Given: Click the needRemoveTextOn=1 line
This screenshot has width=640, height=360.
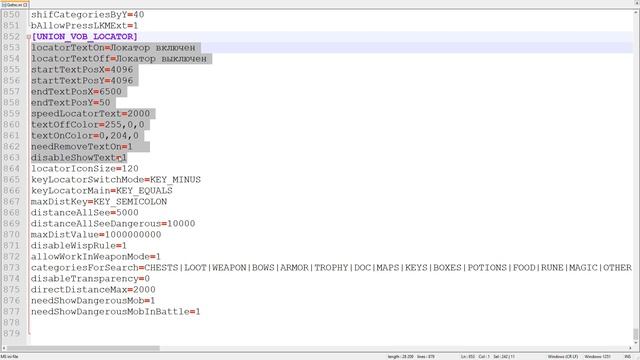Looking at the screenshot, I should point(82,147).
